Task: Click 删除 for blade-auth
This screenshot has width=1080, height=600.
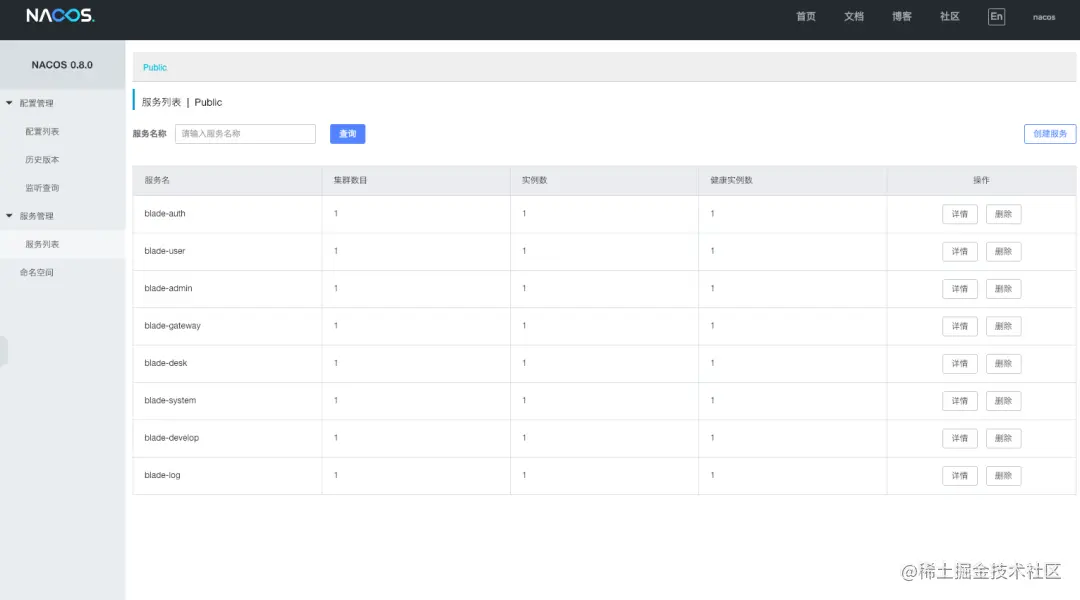Action: click(x=1003, y=214)
